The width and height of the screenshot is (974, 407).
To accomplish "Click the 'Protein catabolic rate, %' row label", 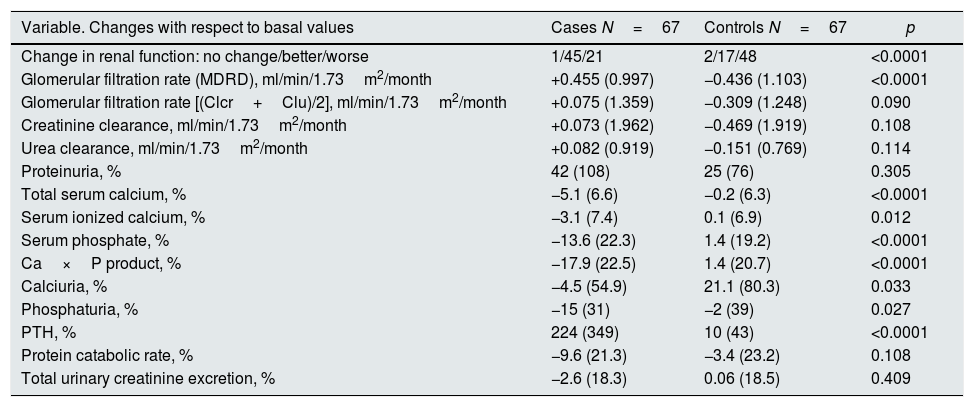I will point(107,355).
